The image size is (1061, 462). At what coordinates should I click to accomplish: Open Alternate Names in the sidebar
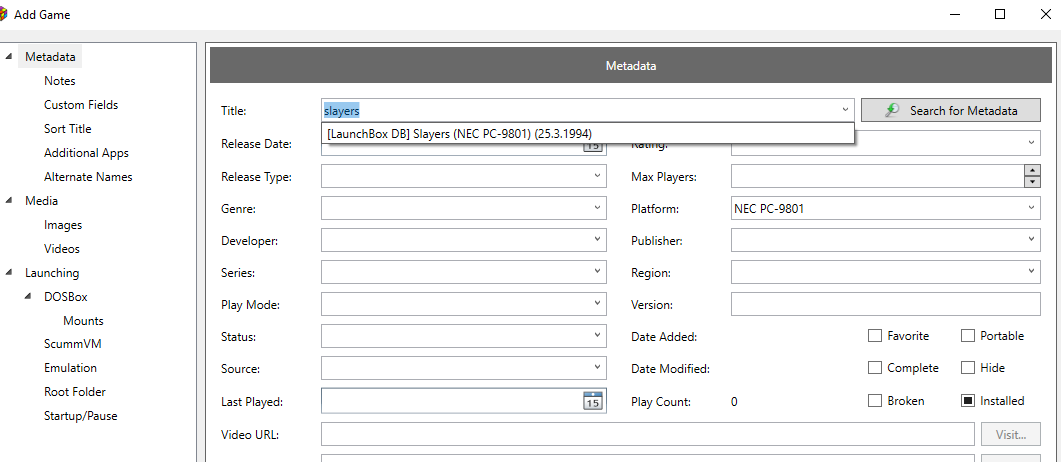click(88, 177)
